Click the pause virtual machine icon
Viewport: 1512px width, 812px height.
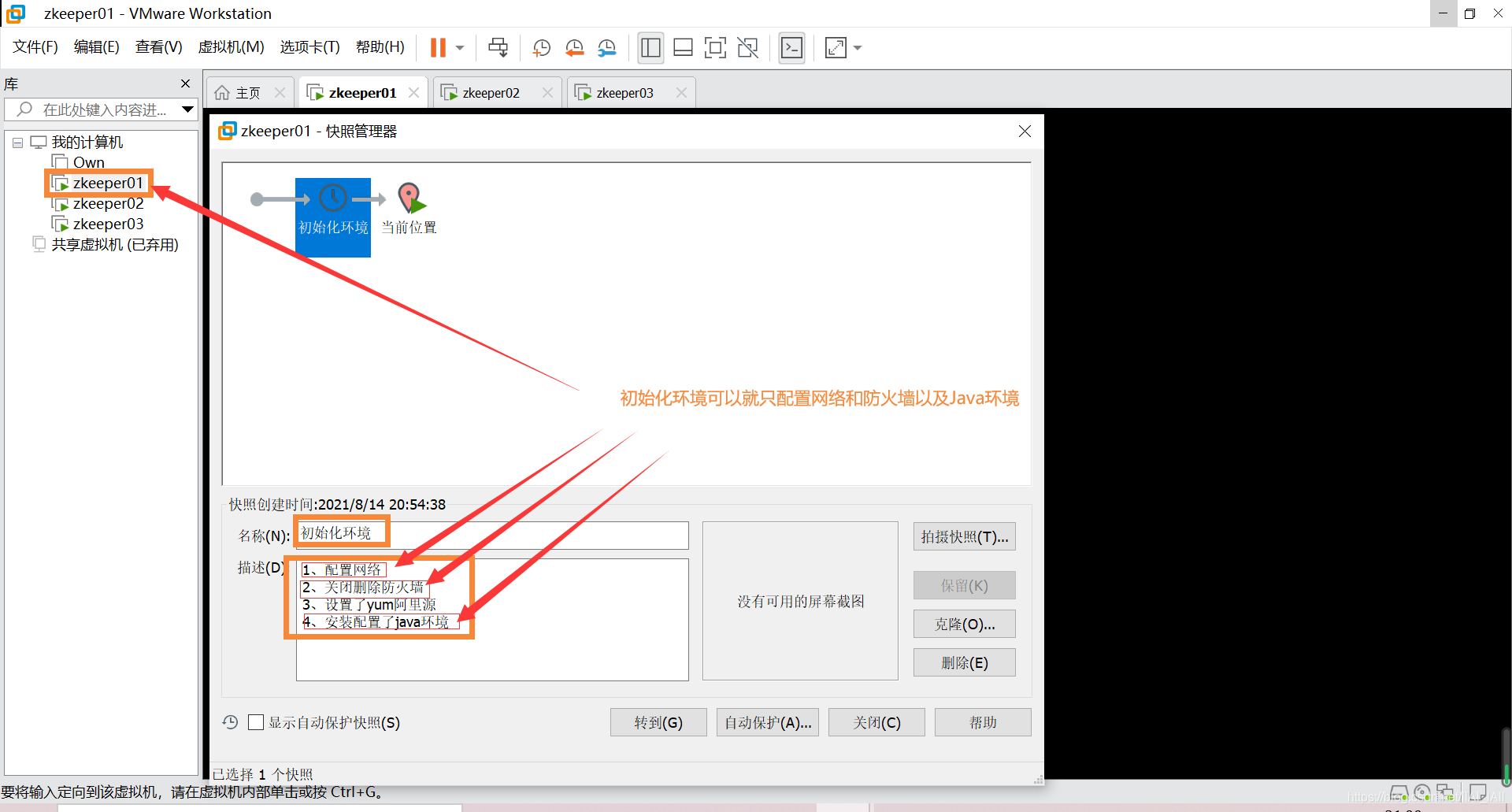[x=438, y=48]
